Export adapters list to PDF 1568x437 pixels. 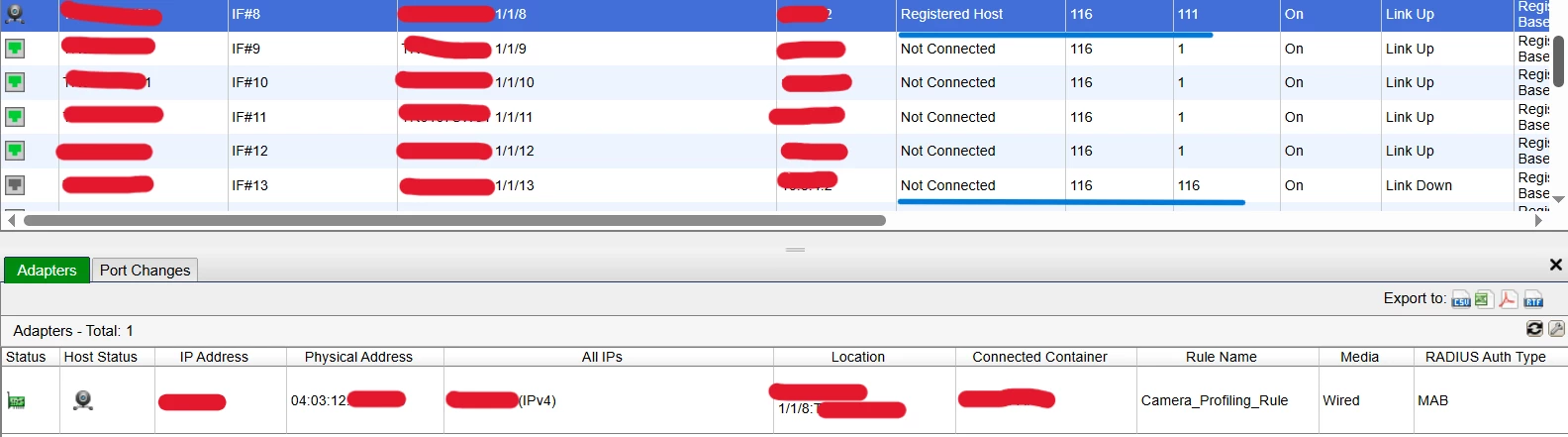(x=1508, y=299)
